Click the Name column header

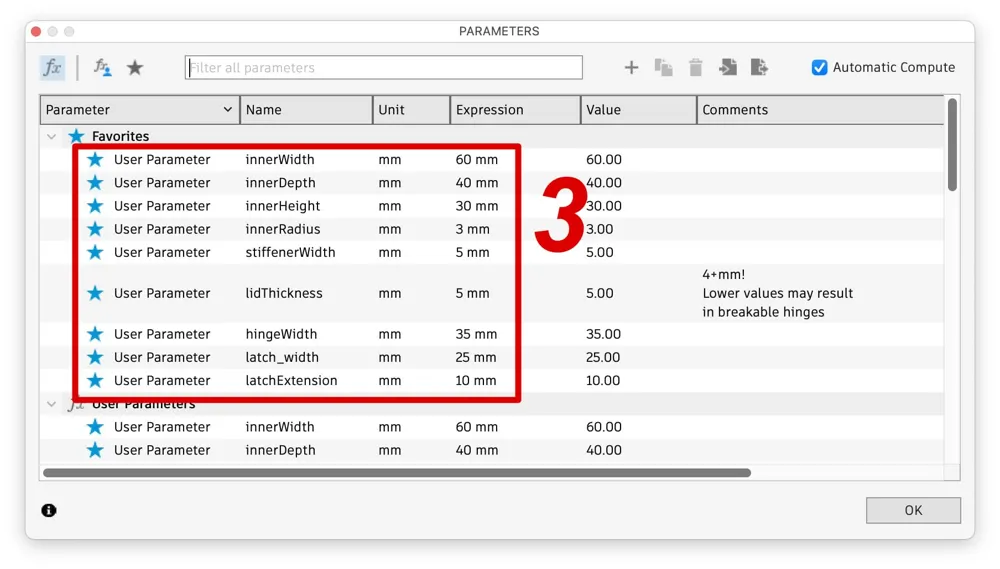point(306,110)
